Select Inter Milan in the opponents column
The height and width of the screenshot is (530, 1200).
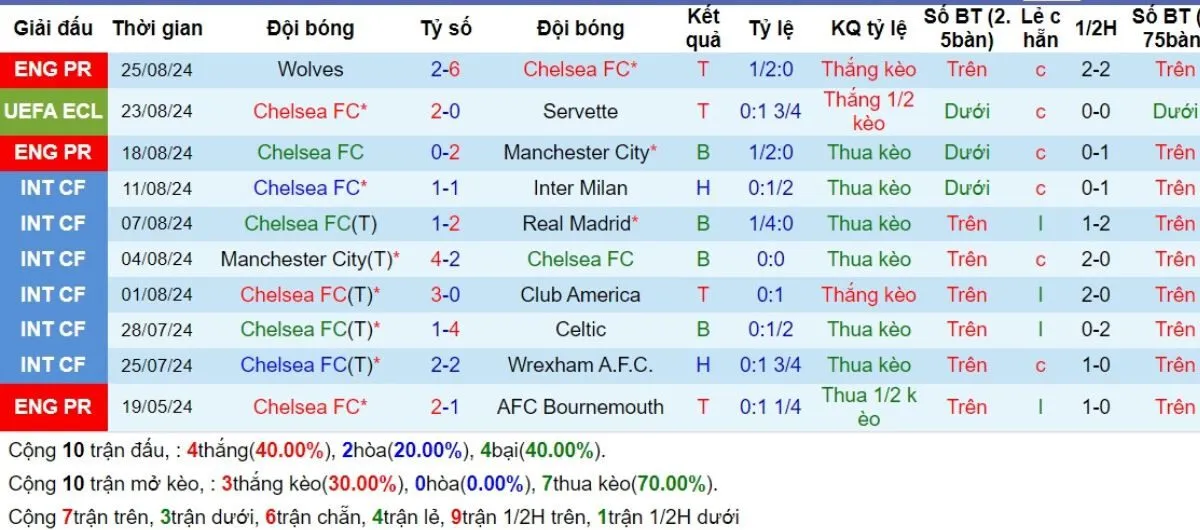point(580,188)
